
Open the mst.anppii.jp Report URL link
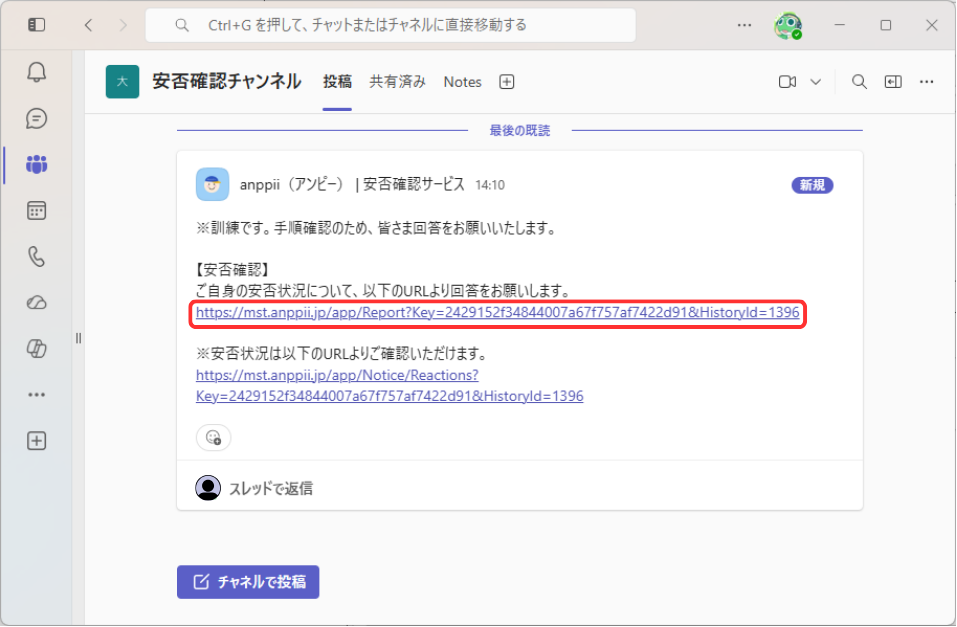click(x=497, y=313)
